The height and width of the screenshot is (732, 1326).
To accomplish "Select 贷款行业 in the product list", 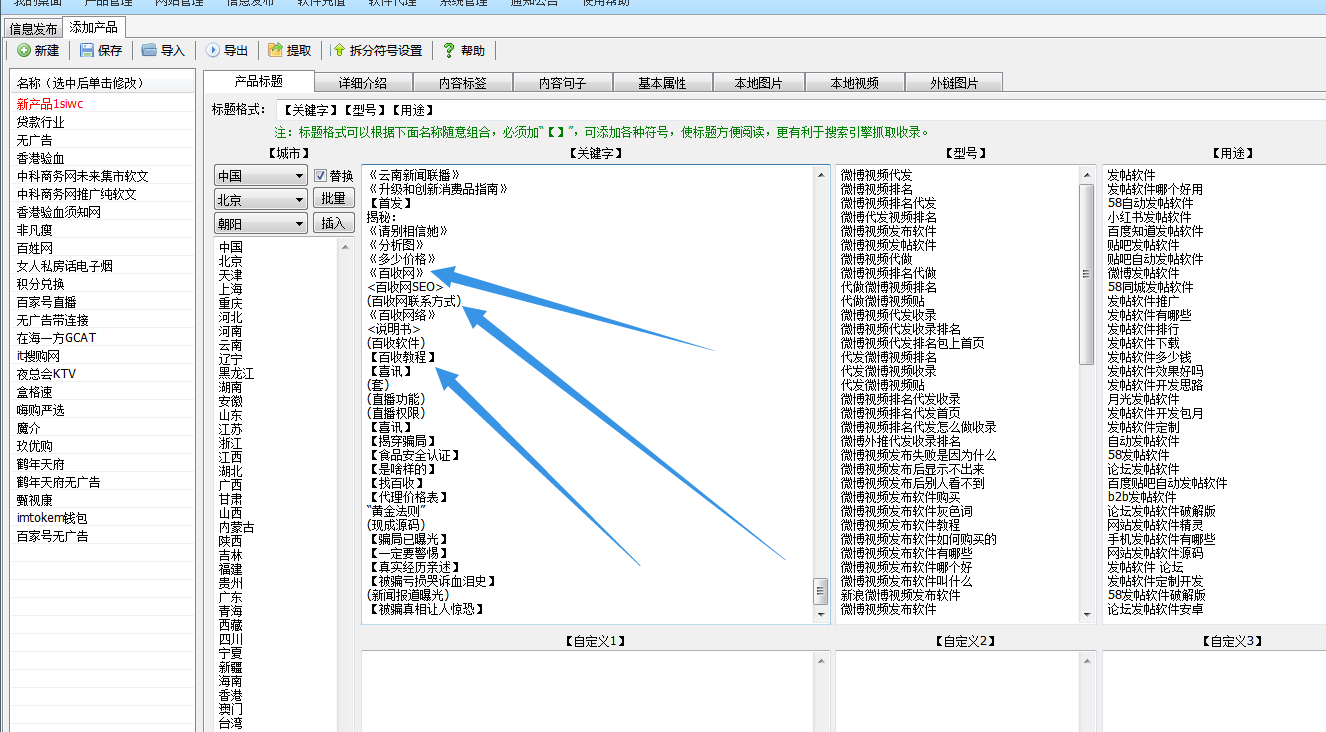I will 40,122.
